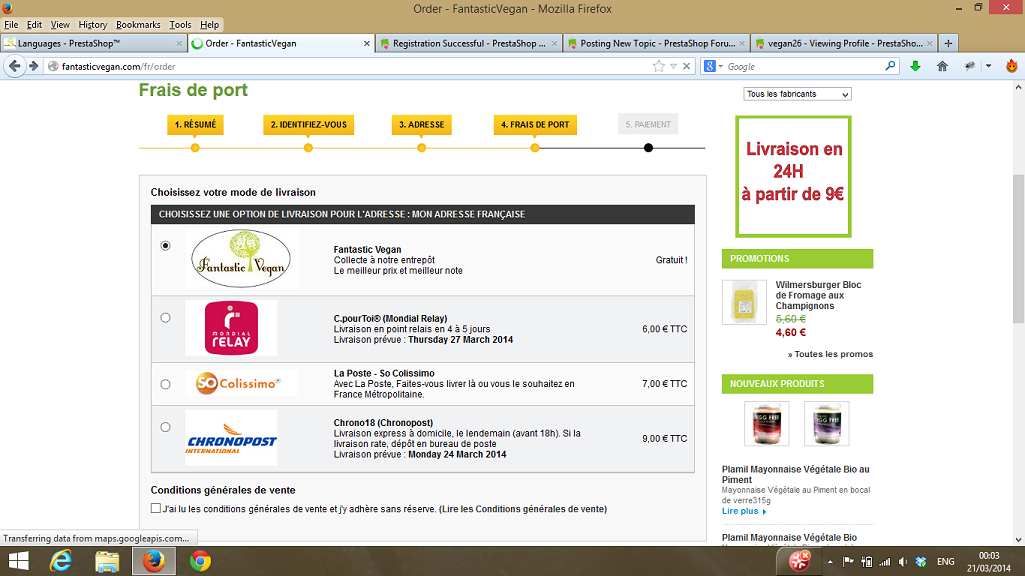Select the Mondial Relay delivery radio
This screenshot has height=576, width=1025.
[165, 318]
